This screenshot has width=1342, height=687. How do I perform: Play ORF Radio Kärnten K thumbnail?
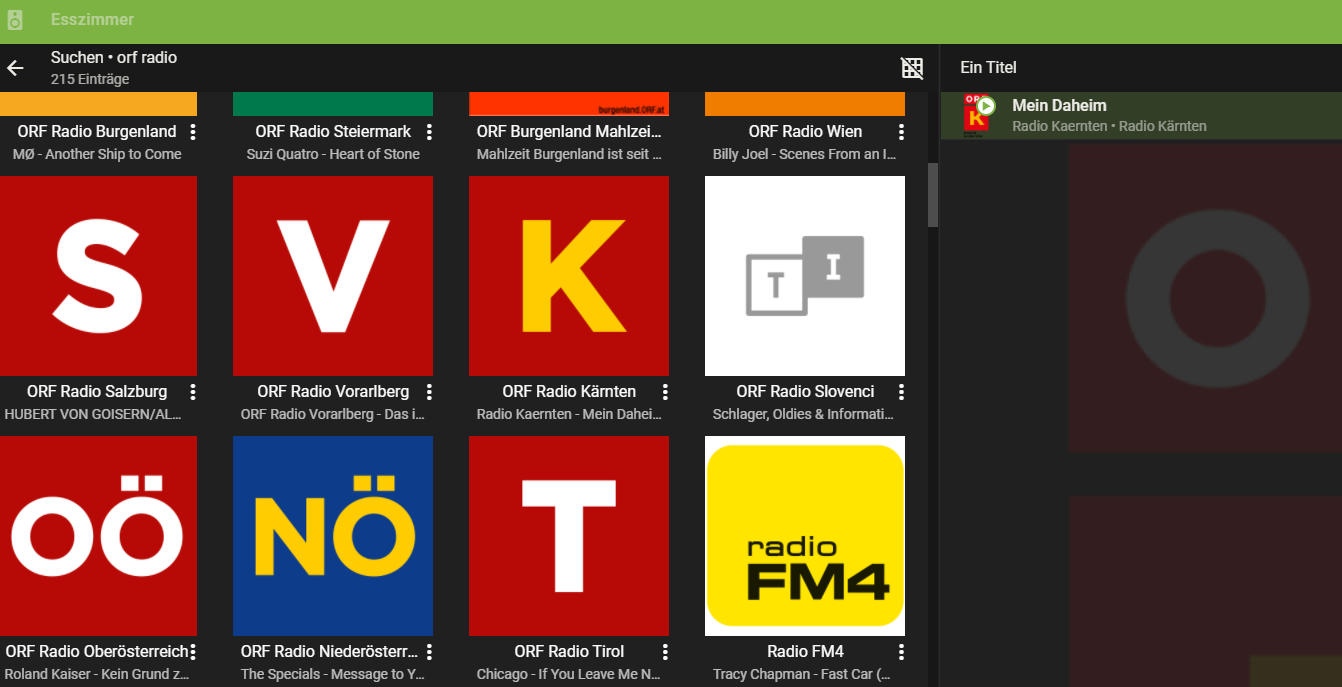[569, 276]
